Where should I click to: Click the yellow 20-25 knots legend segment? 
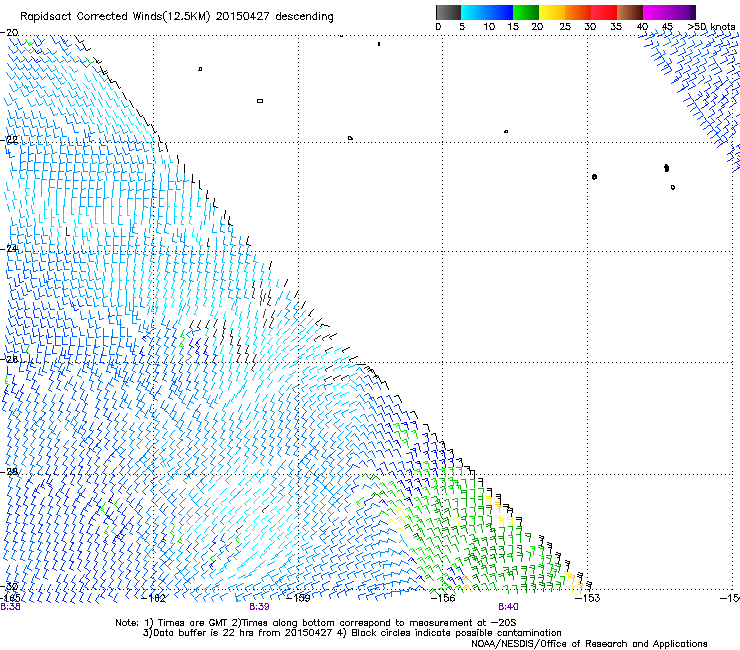click(x=552, y=12)
